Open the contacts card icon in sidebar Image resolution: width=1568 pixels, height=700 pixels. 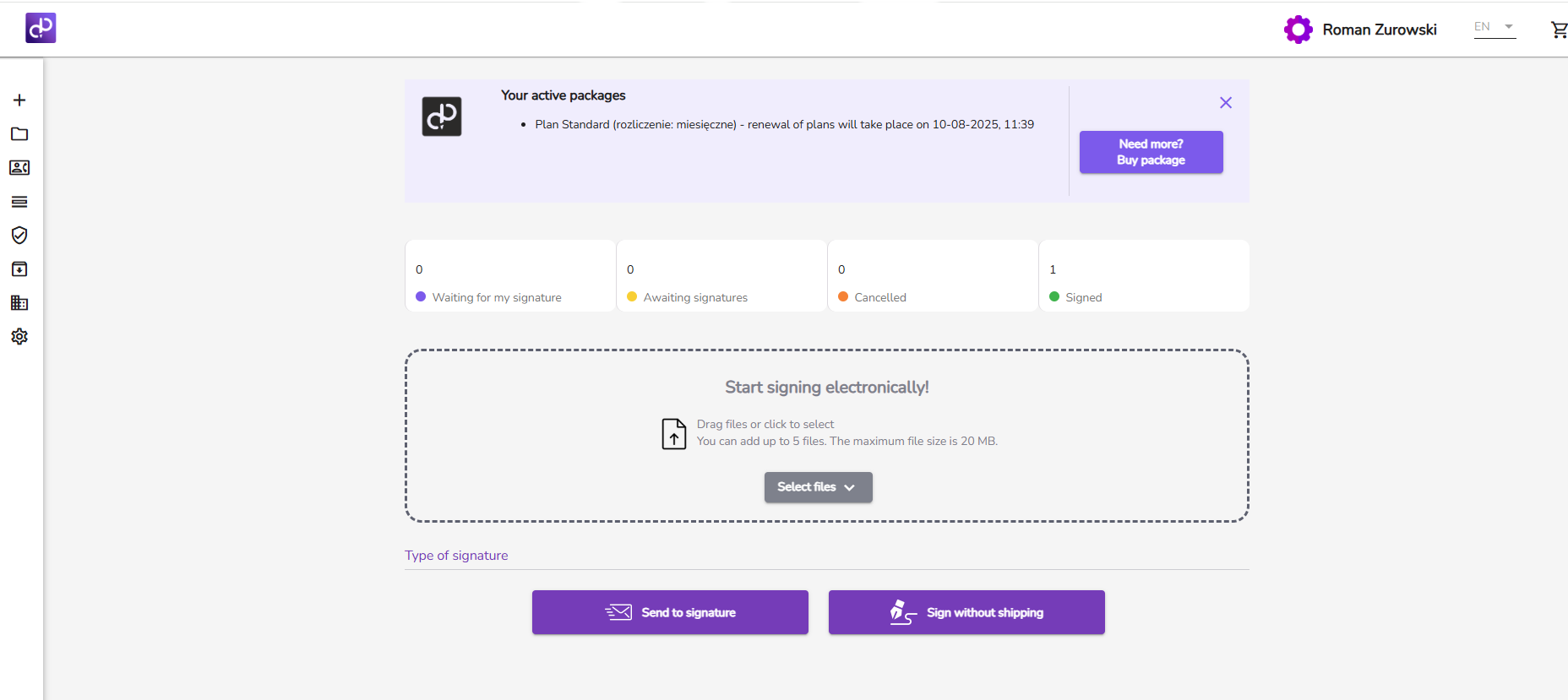19,168
